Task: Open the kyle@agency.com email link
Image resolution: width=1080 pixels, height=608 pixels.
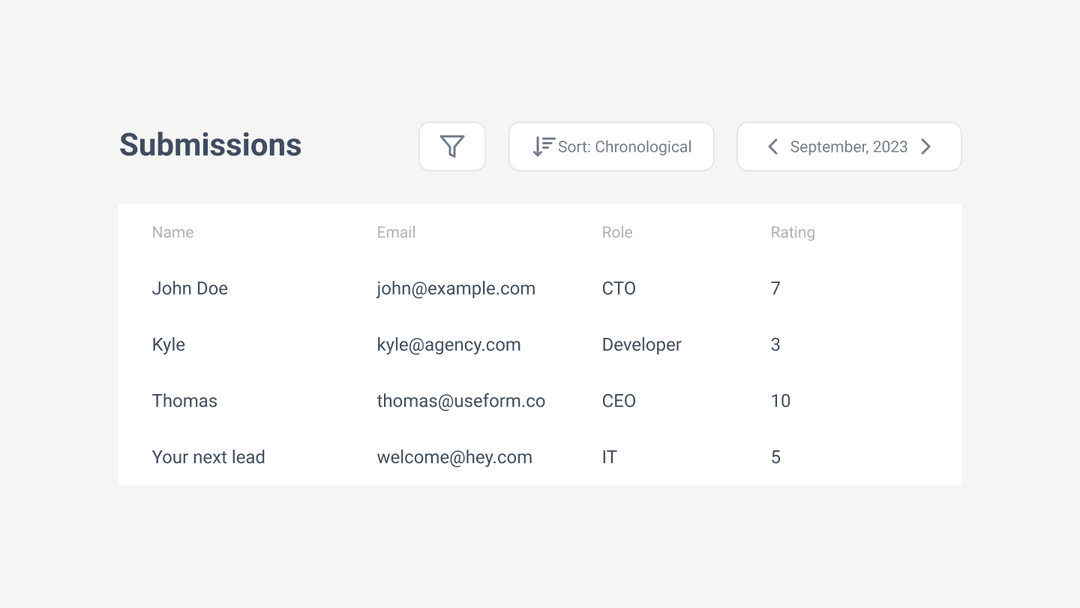Action: [x=448, y=345]
